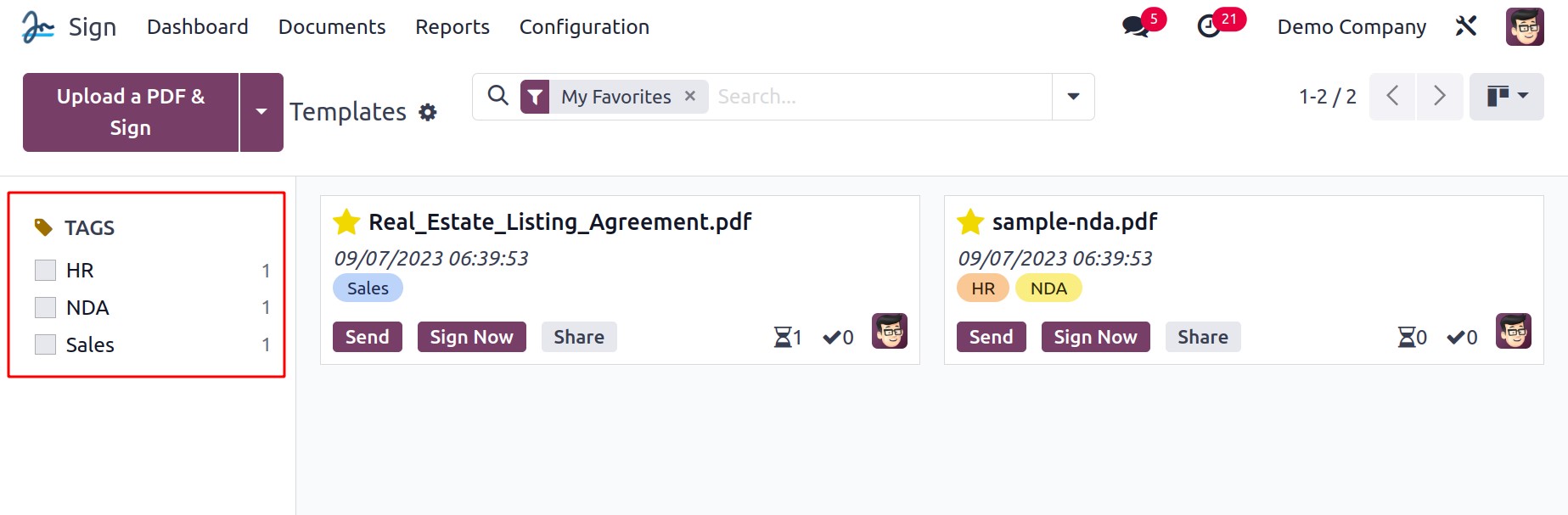Click the yellow NDA tag badge
Screen dimensions: 1568x515
(x=1048, y=288)
